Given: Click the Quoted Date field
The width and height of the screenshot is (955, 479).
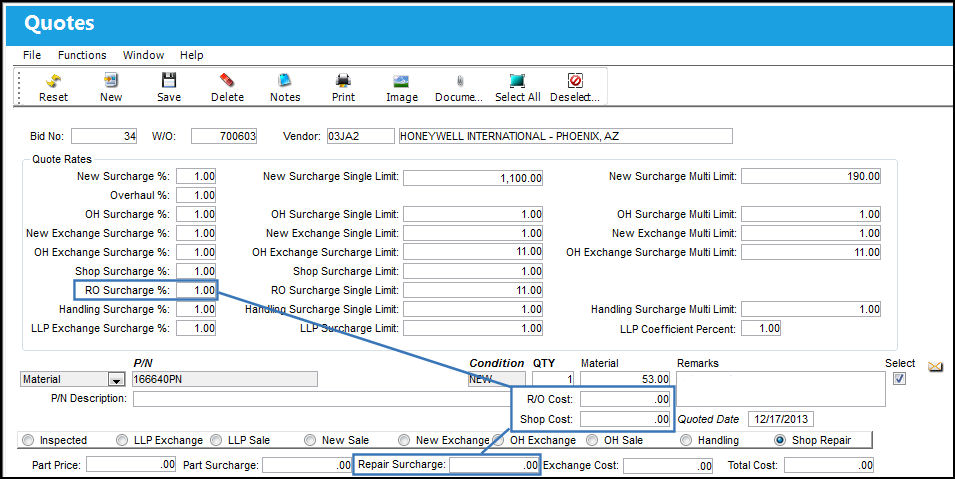Looking at the screenshot, I should [781, 419].
